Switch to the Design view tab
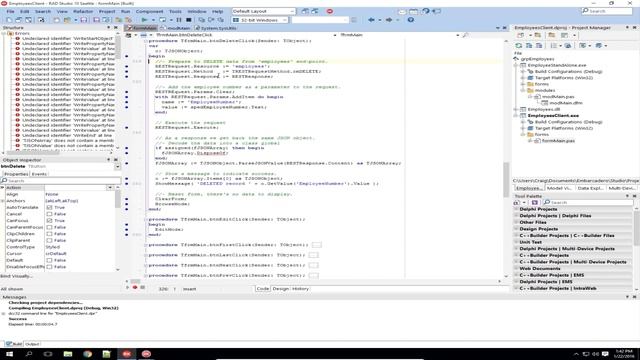Screen dimensions: 640x360 (x=280, y=289)
